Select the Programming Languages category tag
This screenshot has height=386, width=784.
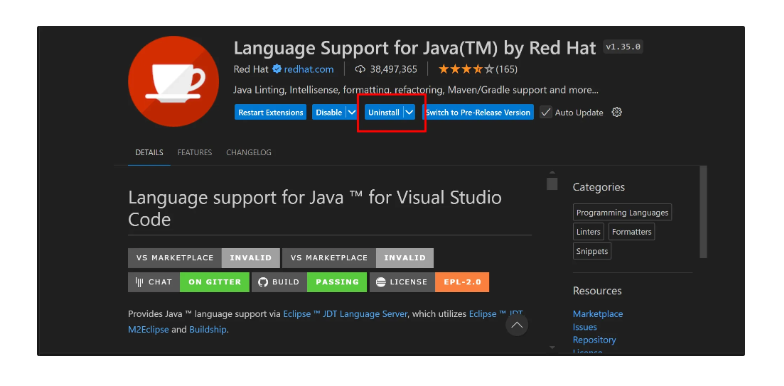[622, 212]
